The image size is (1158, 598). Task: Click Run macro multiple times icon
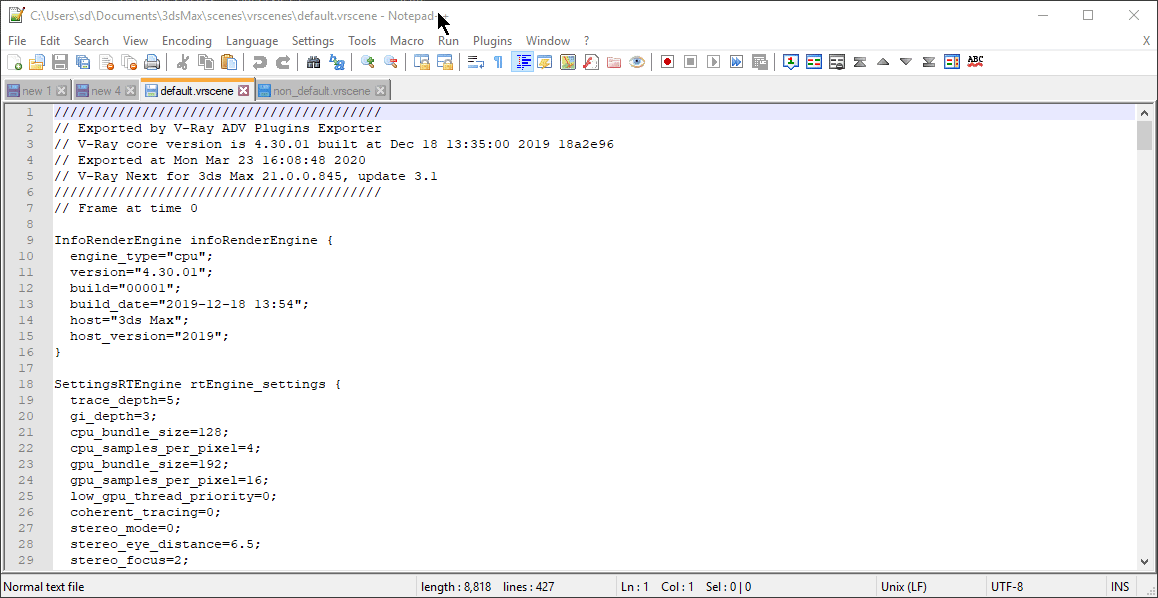(x=736, y=62)
